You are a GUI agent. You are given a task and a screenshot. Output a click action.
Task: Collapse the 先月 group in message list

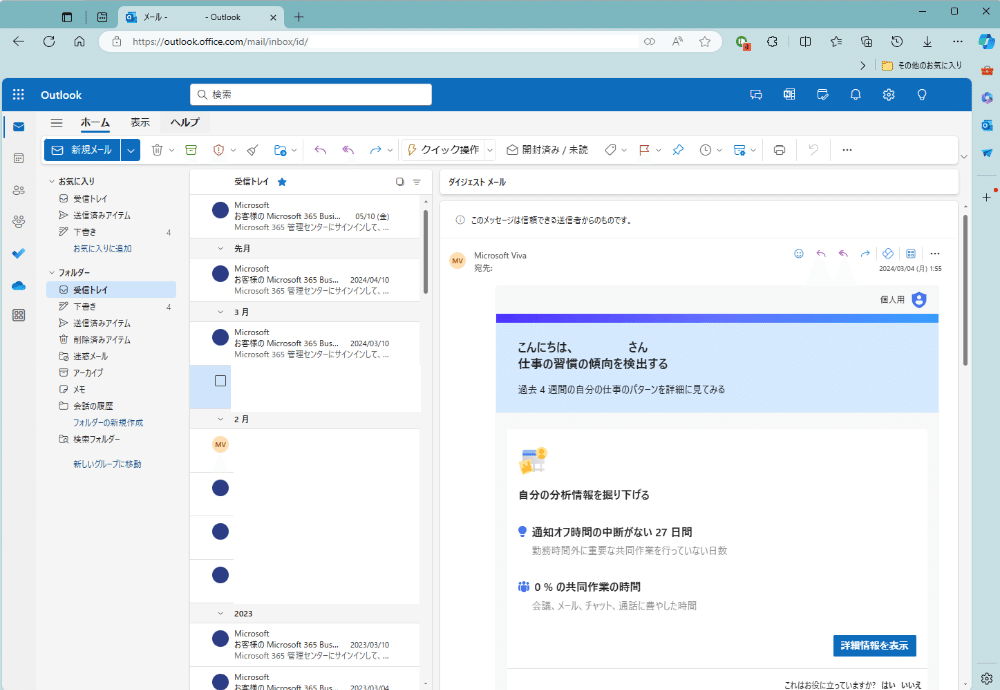[x=221, y=248]
